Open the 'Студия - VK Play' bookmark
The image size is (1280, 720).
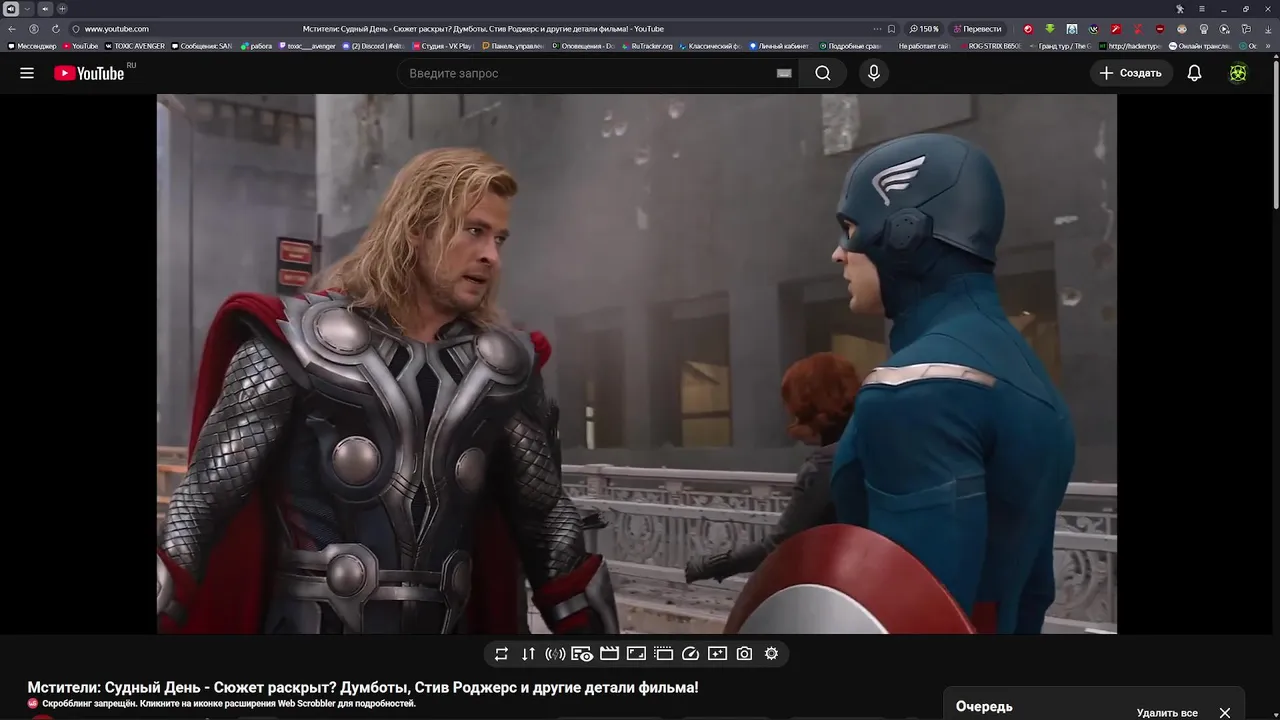tap(441, 46)
